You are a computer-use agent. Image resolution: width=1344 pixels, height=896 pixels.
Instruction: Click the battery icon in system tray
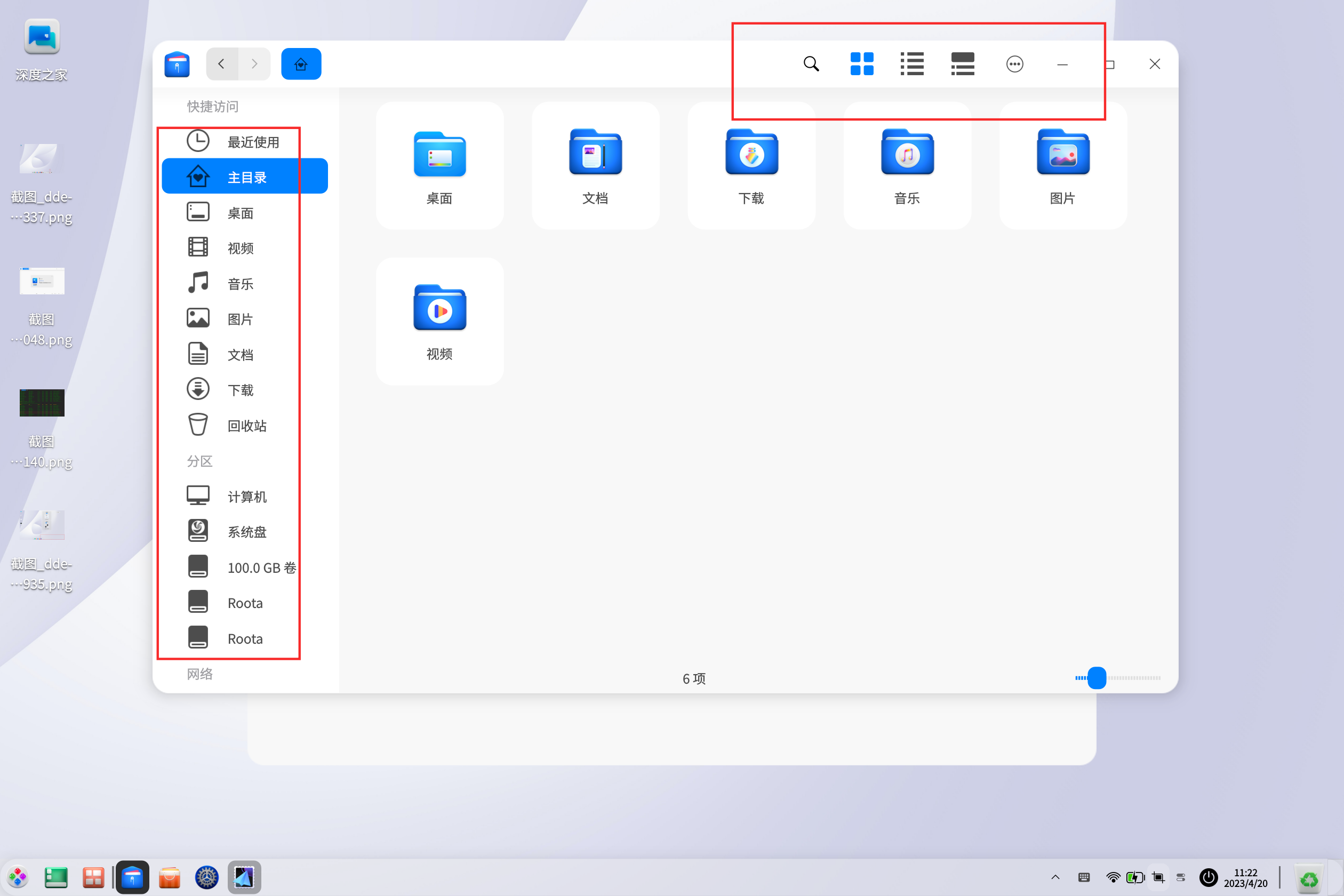tap(1135, 877)
